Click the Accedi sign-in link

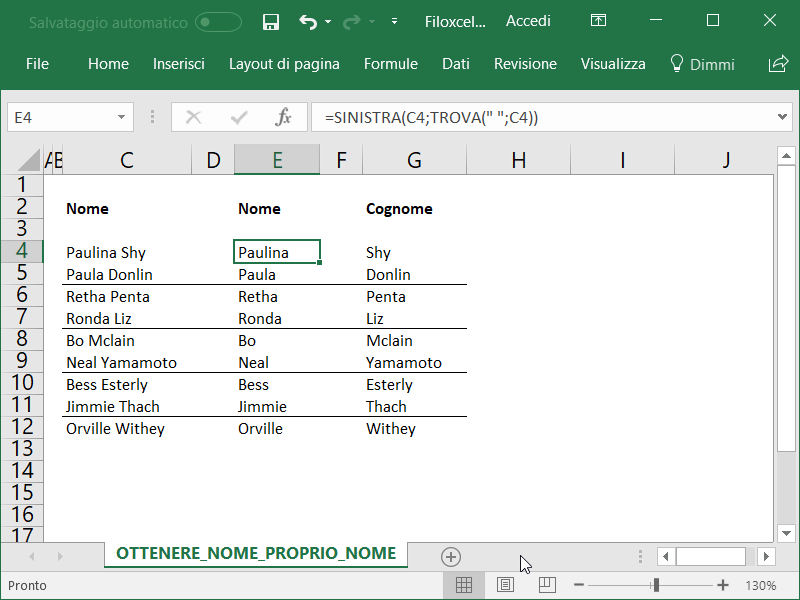(x=528, y=21)
